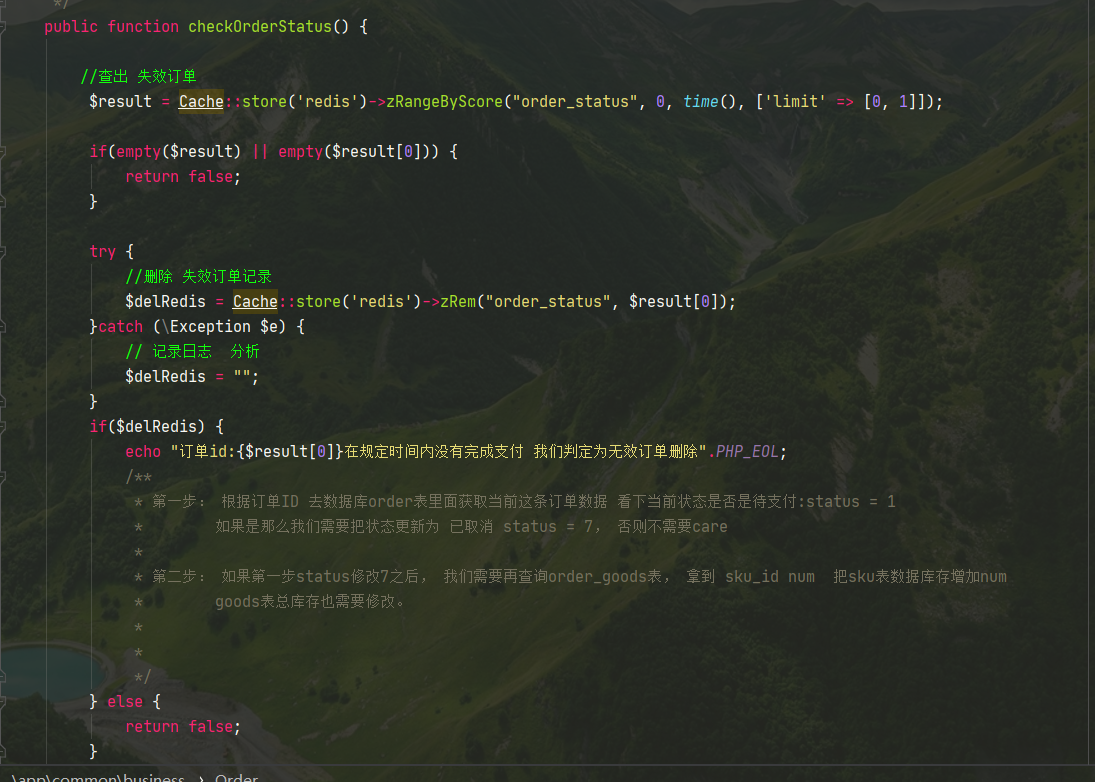Collapse the catch (\Exception $e) fold marker

(2, 327)
